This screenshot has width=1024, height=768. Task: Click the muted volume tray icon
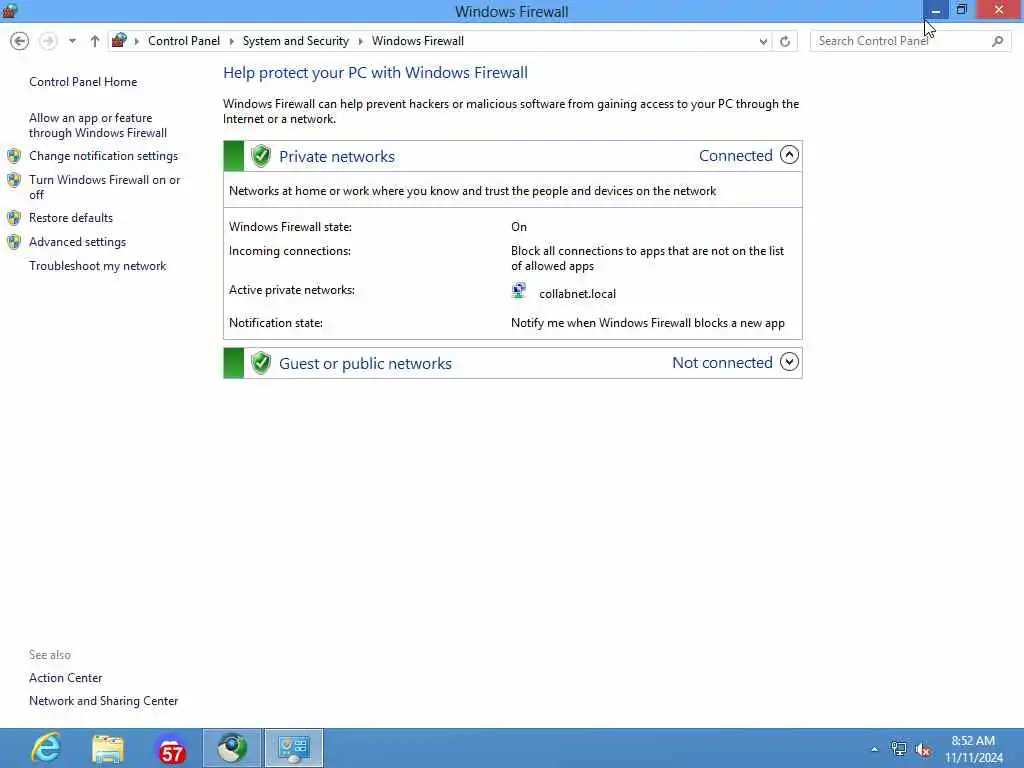pyautogui.click(x=923, y=749)
